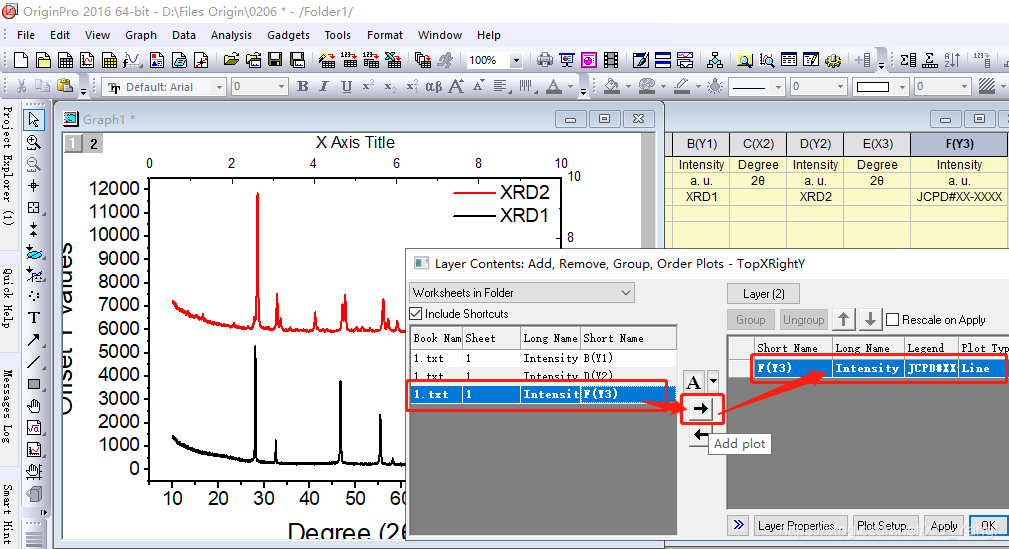Click the New Graph icon
The width and height of the screenshot is (1009, 549).
point(87,60)
